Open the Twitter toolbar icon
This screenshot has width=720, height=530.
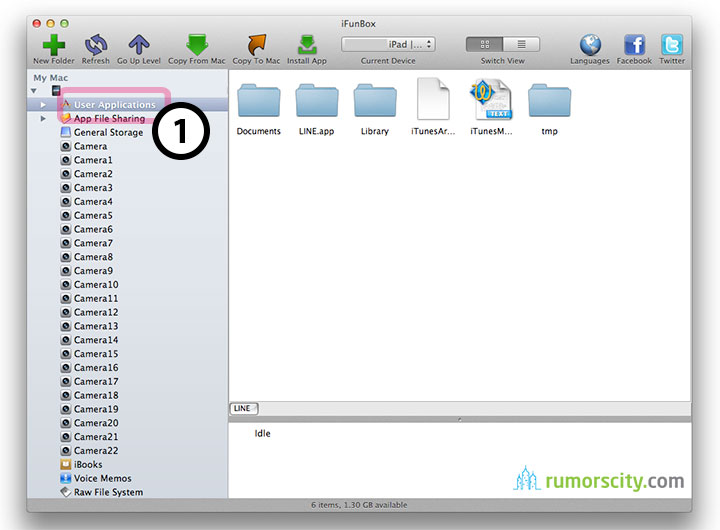[672, 45]
